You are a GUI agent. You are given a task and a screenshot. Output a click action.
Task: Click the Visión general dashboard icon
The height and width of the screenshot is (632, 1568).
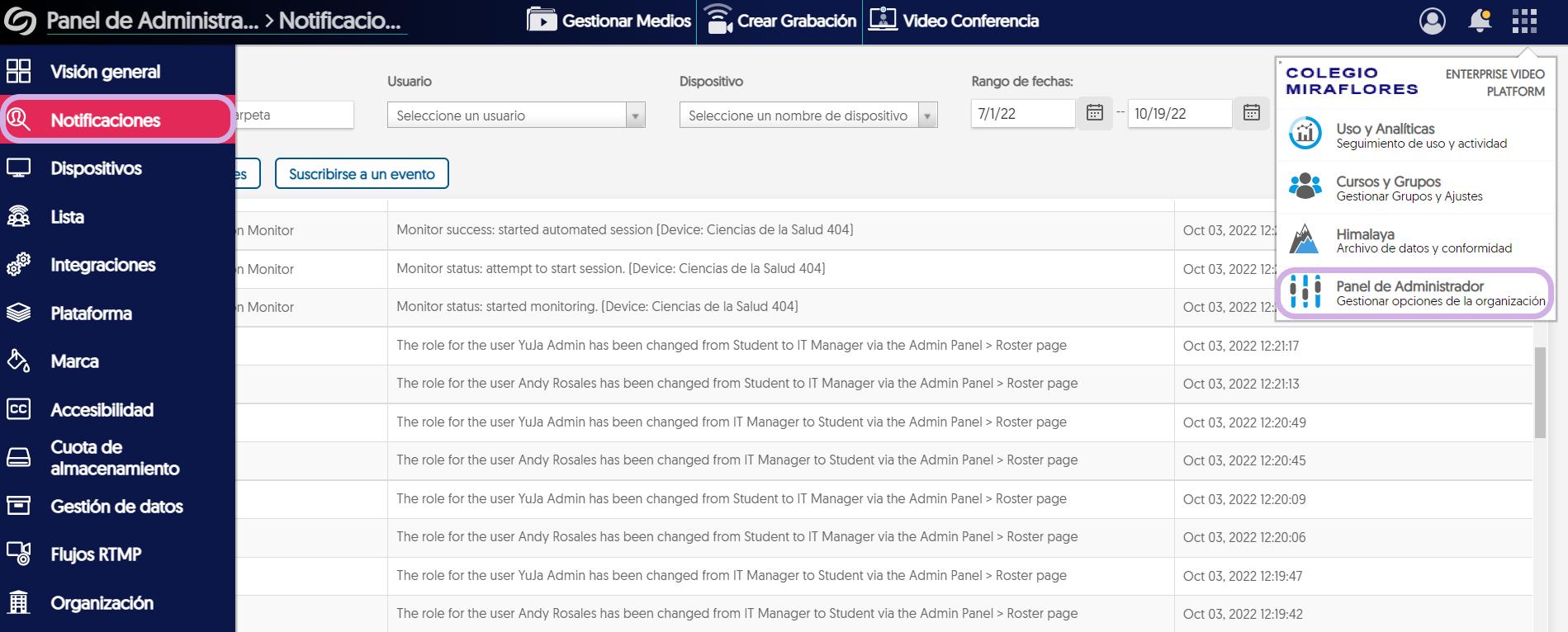click(19, 72)
